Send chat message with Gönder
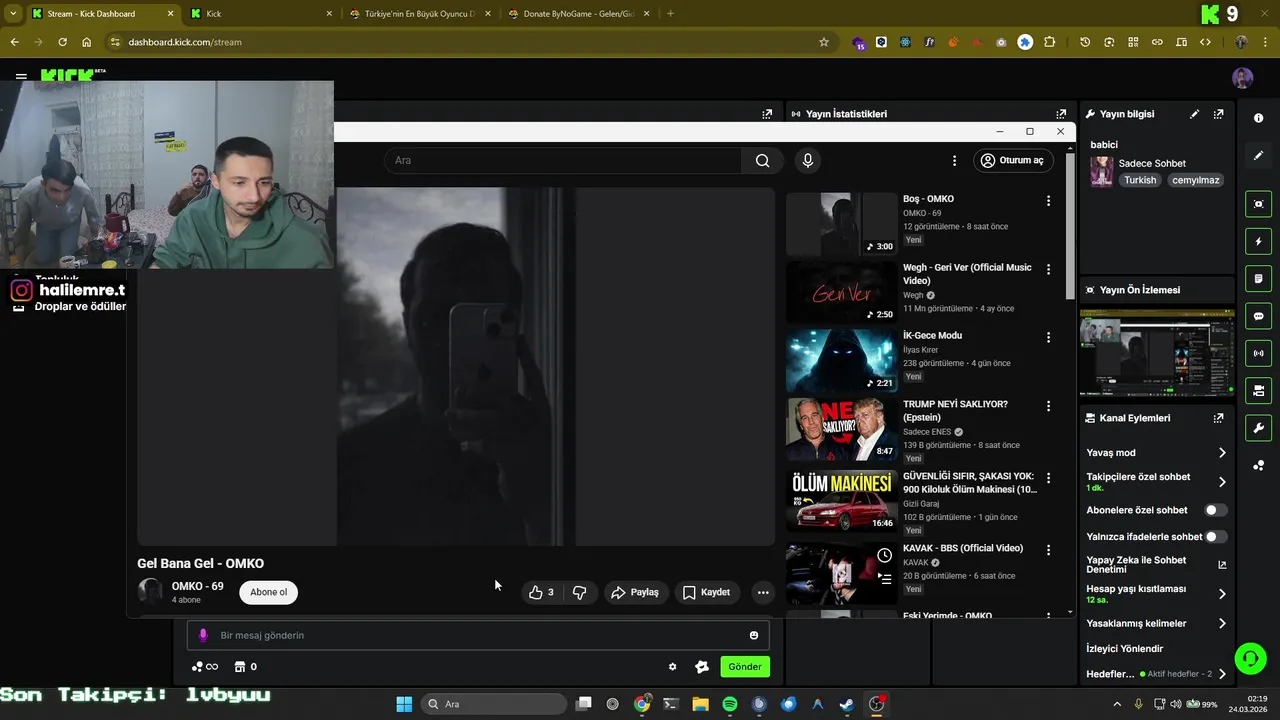Screen dimensions: 1280x720 point(745,667)
